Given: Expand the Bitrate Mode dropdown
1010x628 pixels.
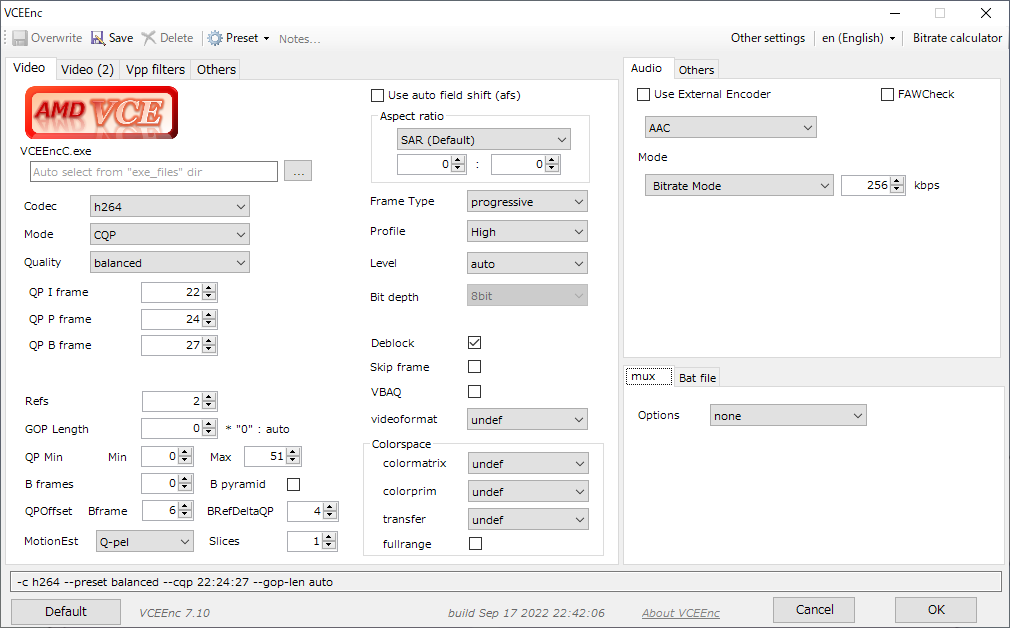Looking at the screenshot, I should point(739,186).
